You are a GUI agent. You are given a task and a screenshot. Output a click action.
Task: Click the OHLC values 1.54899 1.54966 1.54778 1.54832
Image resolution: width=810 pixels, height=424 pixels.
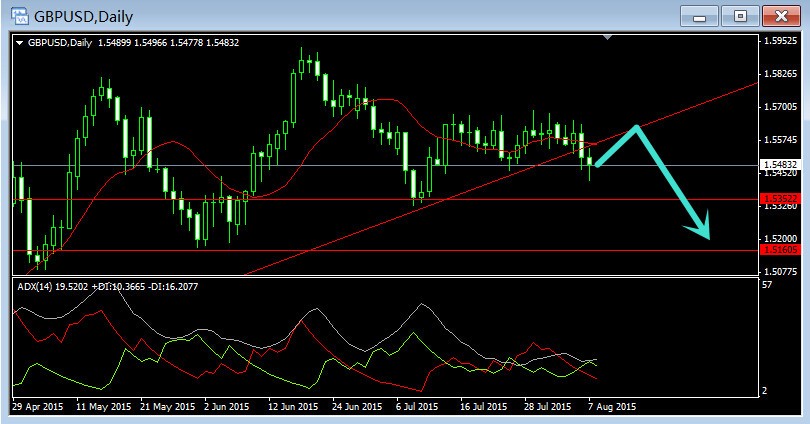[168, 43]
